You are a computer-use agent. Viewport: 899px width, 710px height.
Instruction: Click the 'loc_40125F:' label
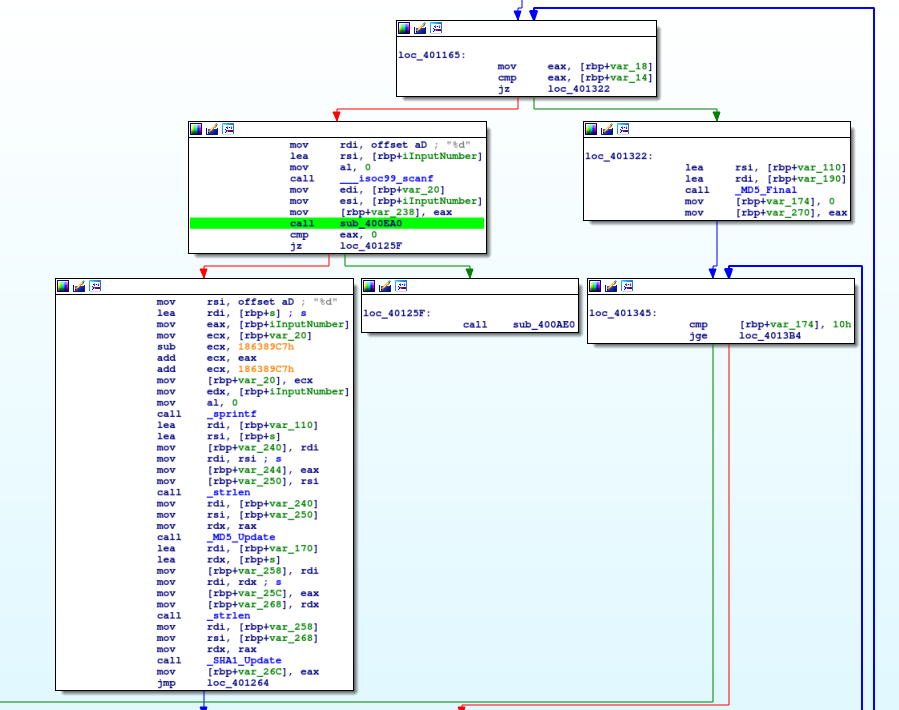[x=397, y=313]
